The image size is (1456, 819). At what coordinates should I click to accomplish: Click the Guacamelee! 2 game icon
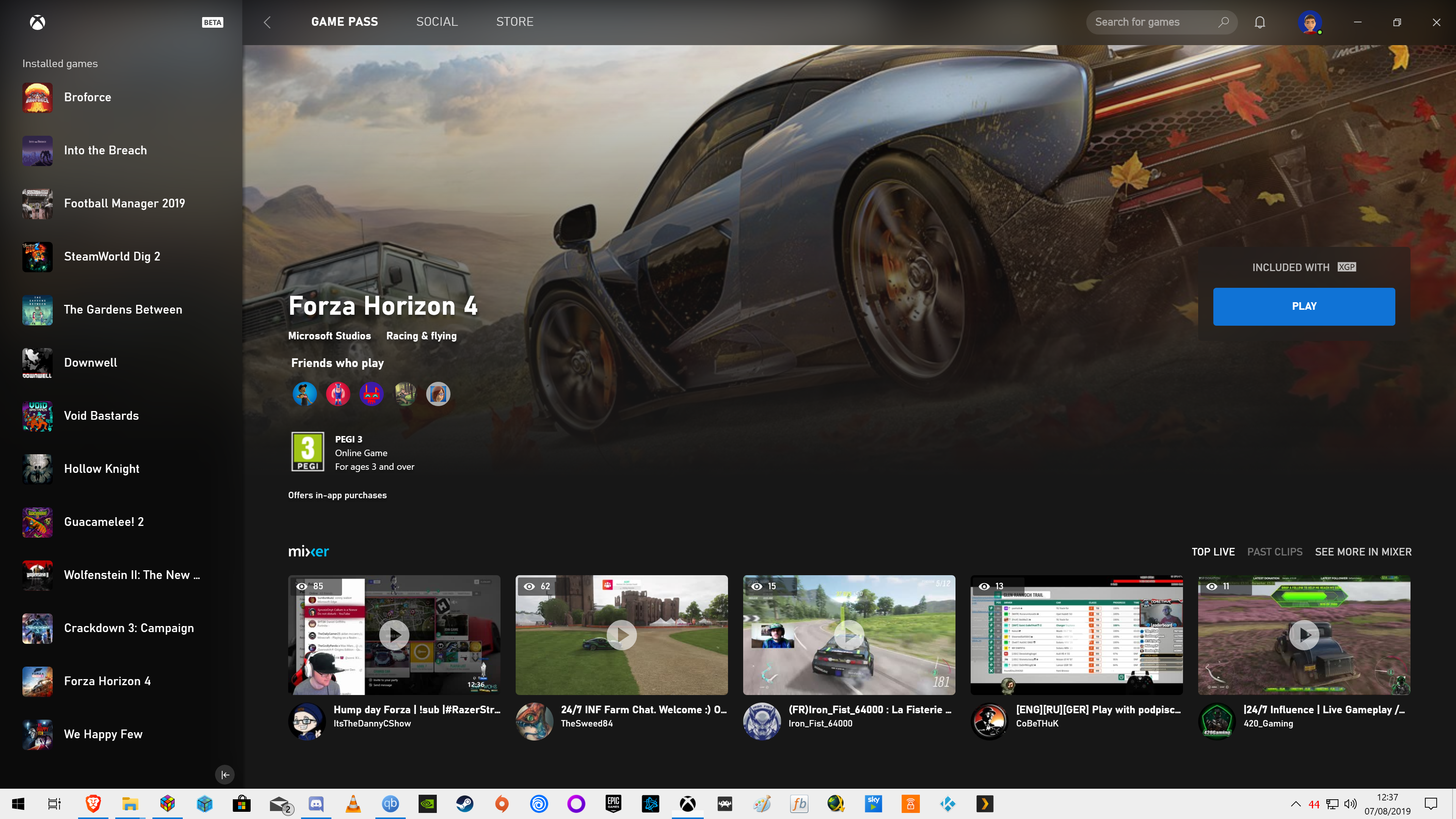click(x=37, y=522)
